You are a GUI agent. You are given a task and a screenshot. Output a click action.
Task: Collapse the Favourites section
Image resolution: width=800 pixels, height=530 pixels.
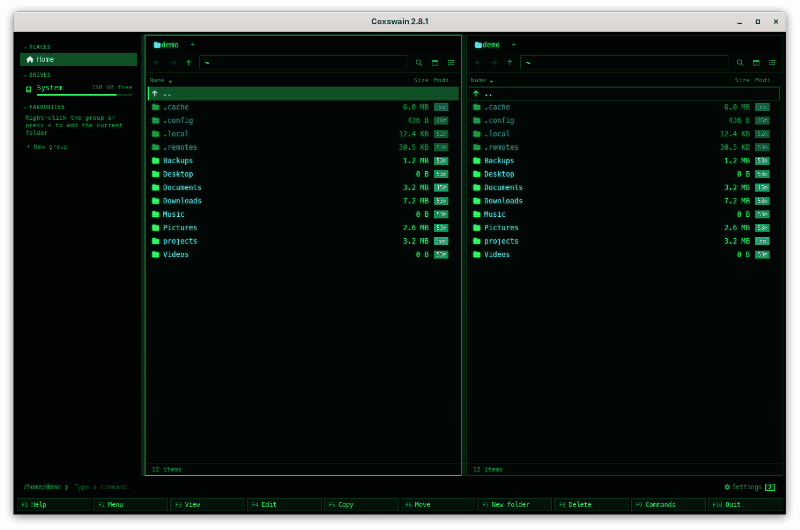pyautogui.click(x=25, y=108)
